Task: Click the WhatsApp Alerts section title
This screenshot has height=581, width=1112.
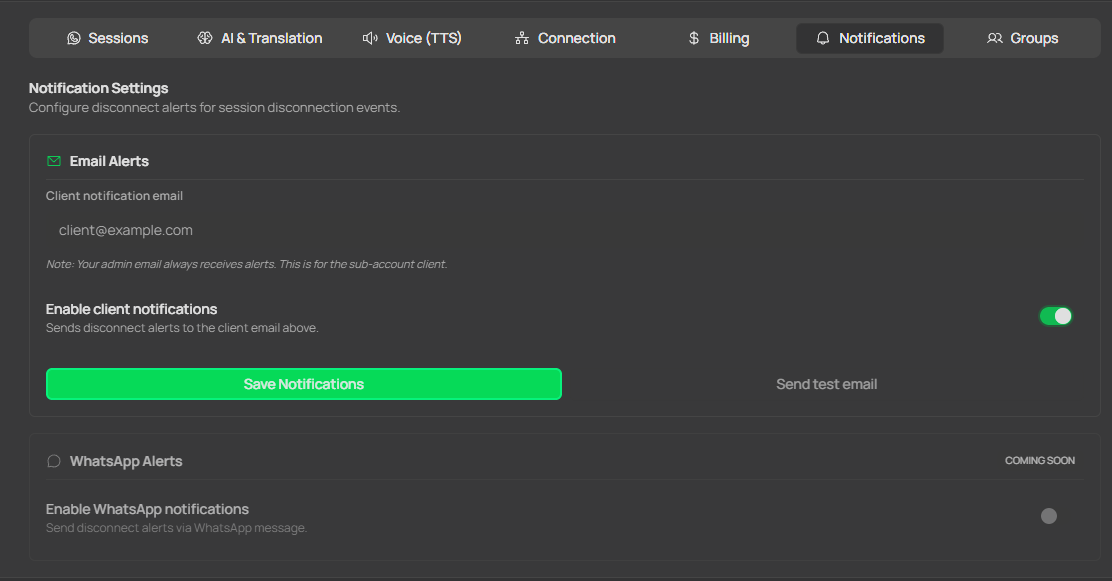Action: [126, 461]
